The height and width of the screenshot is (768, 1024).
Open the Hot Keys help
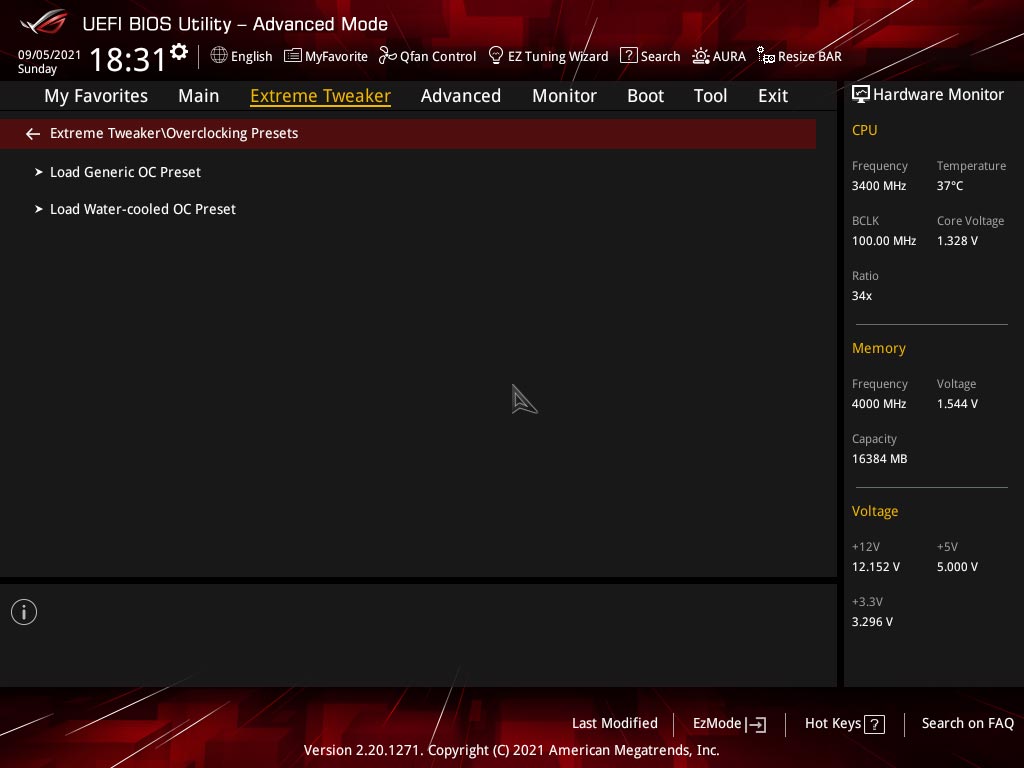click(x=833, y=724)
